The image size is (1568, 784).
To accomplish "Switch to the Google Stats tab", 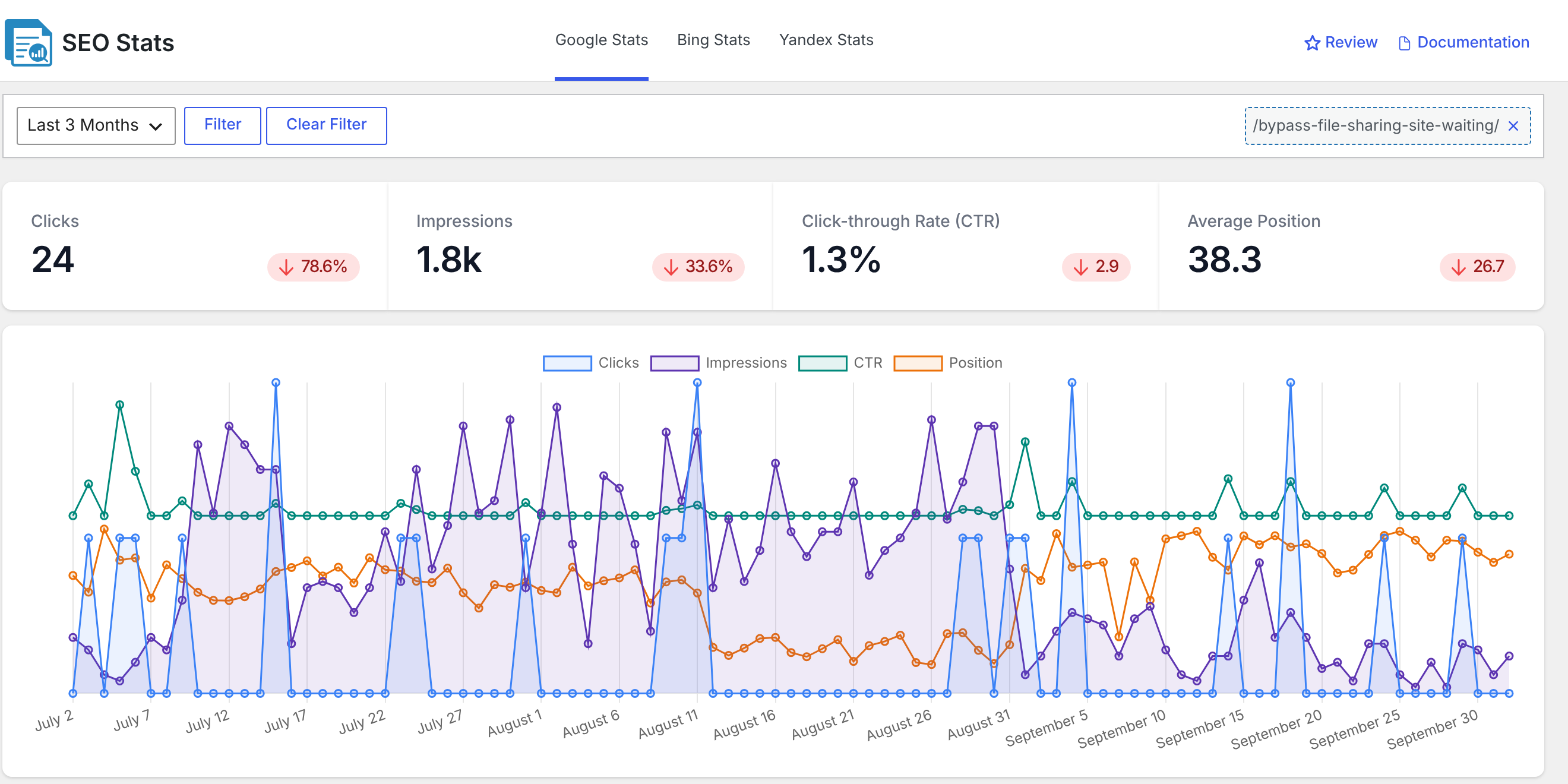I will click(x=602, y=40).
